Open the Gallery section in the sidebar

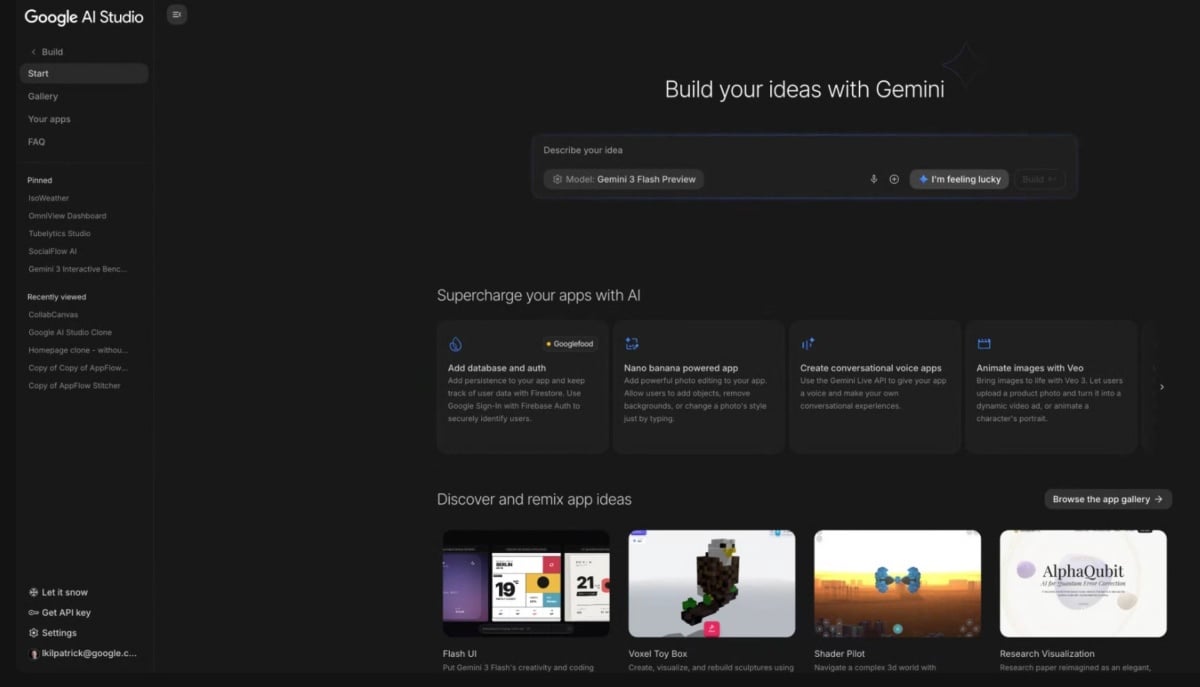[x=43, y=96]
